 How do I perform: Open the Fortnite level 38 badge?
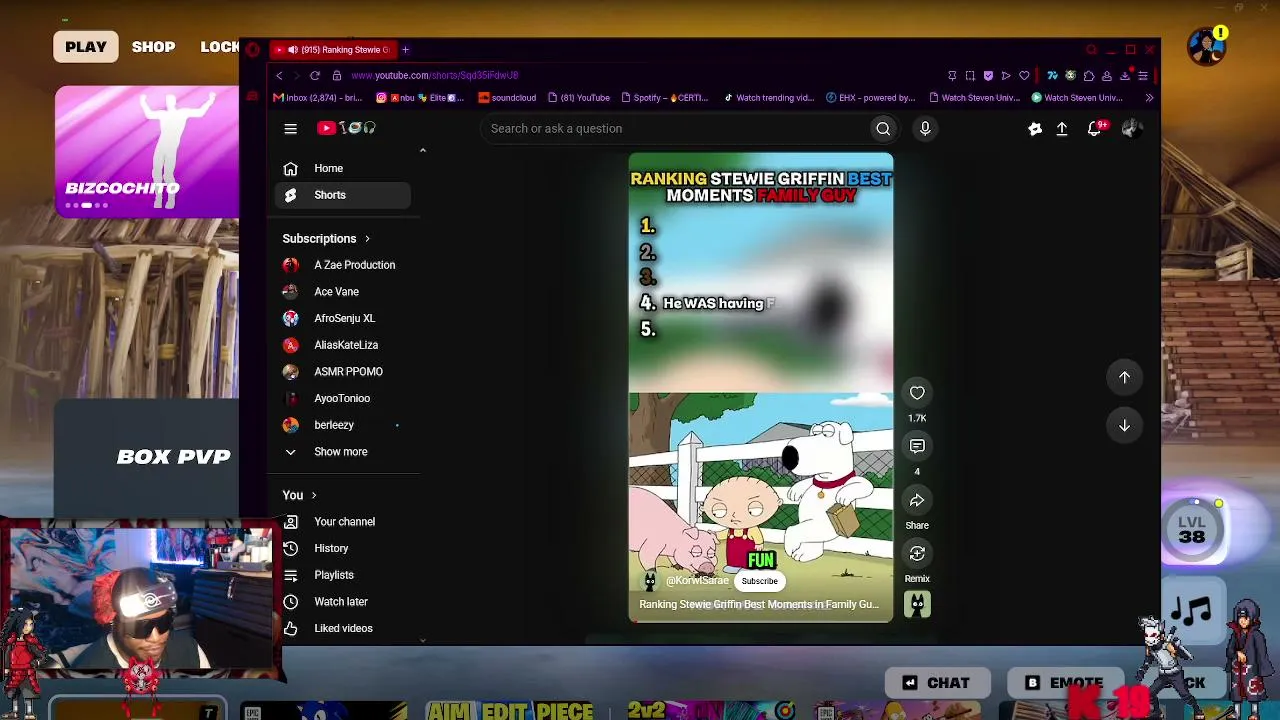coord(1192,529)
